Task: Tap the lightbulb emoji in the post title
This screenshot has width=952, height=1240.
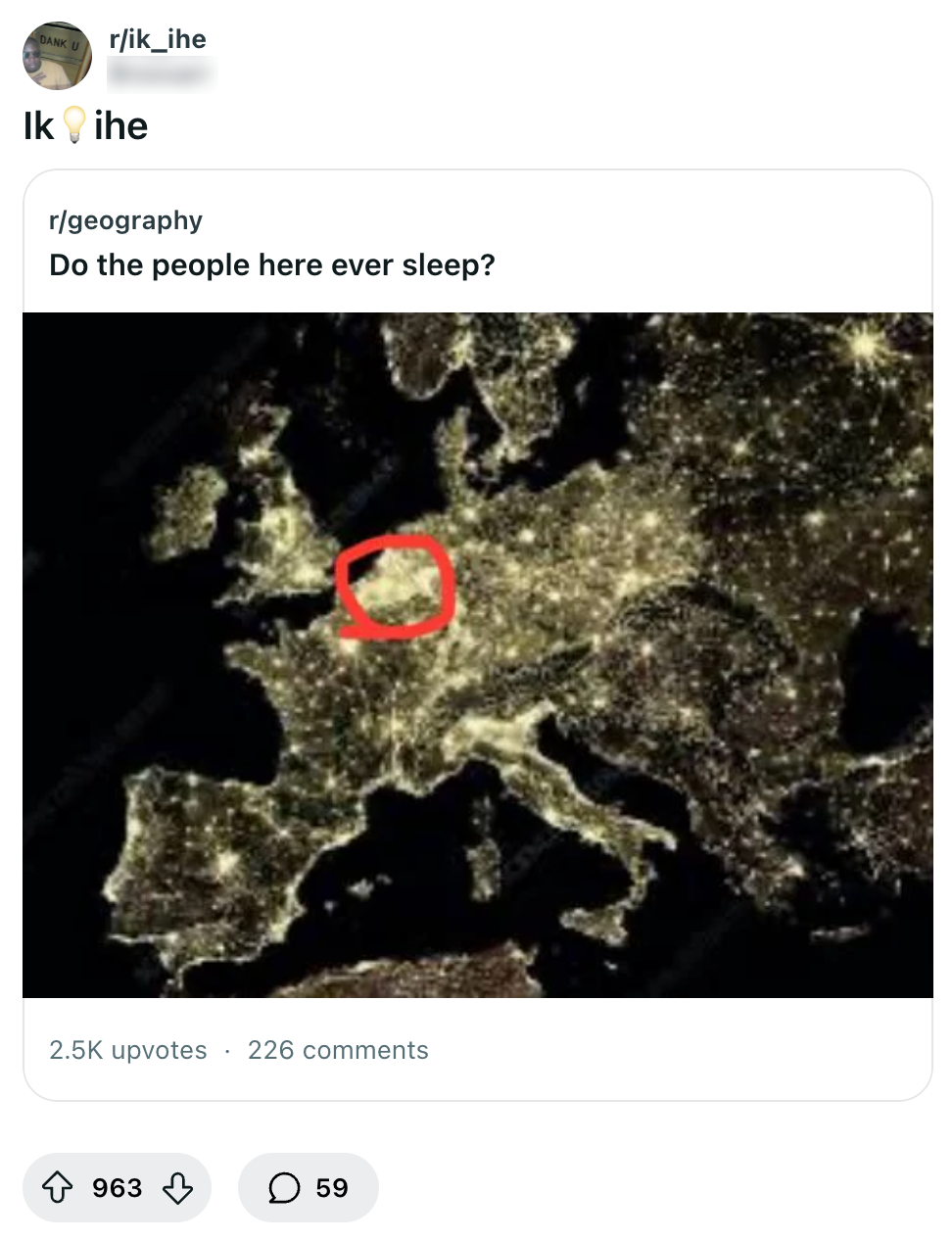Action: pyautogui.click(x=73, y=125)
